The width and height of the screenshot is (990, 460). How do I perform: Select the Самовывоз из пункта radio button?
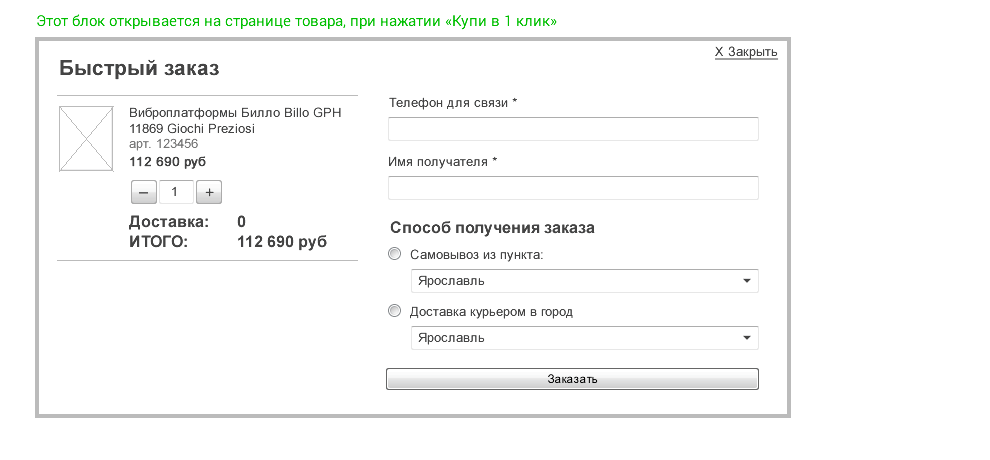coord(394,255)
